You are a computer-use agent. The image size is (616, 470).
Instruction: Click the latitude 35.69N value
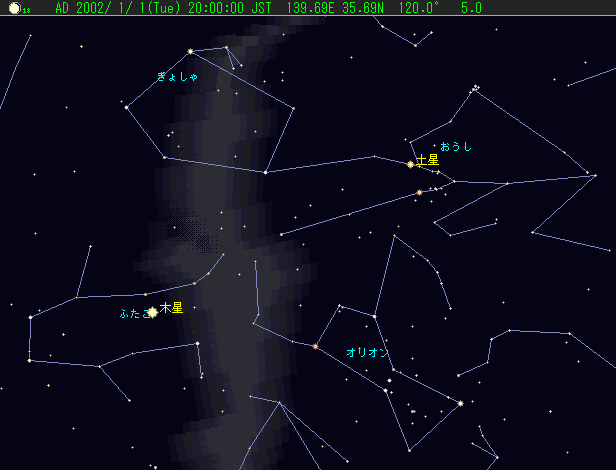click(x=335, y=8)
